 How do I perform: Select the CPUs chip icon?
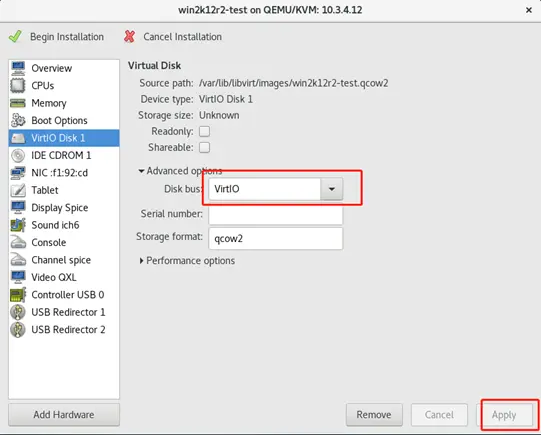pos(18,85)
